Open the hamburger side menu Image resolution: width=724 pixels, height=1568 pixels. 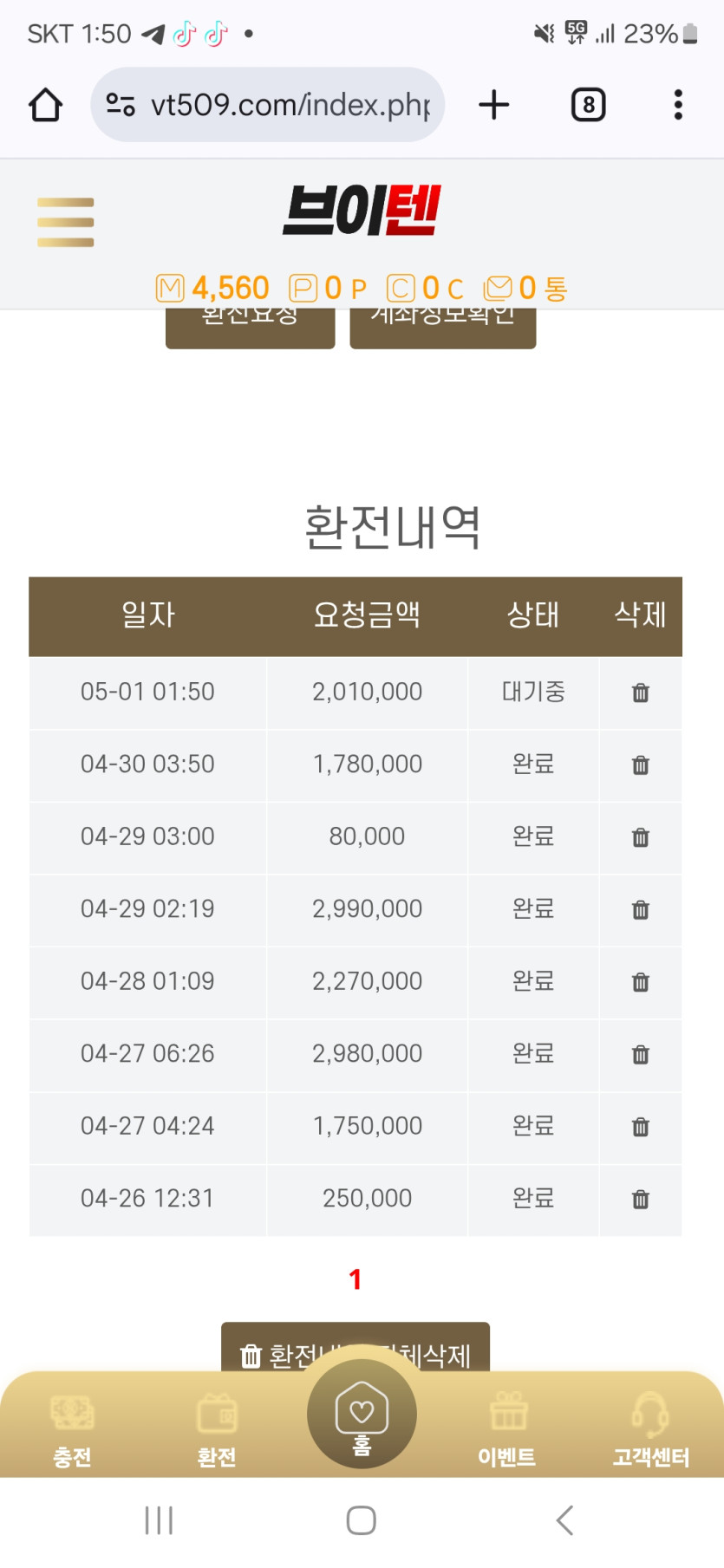65,222
